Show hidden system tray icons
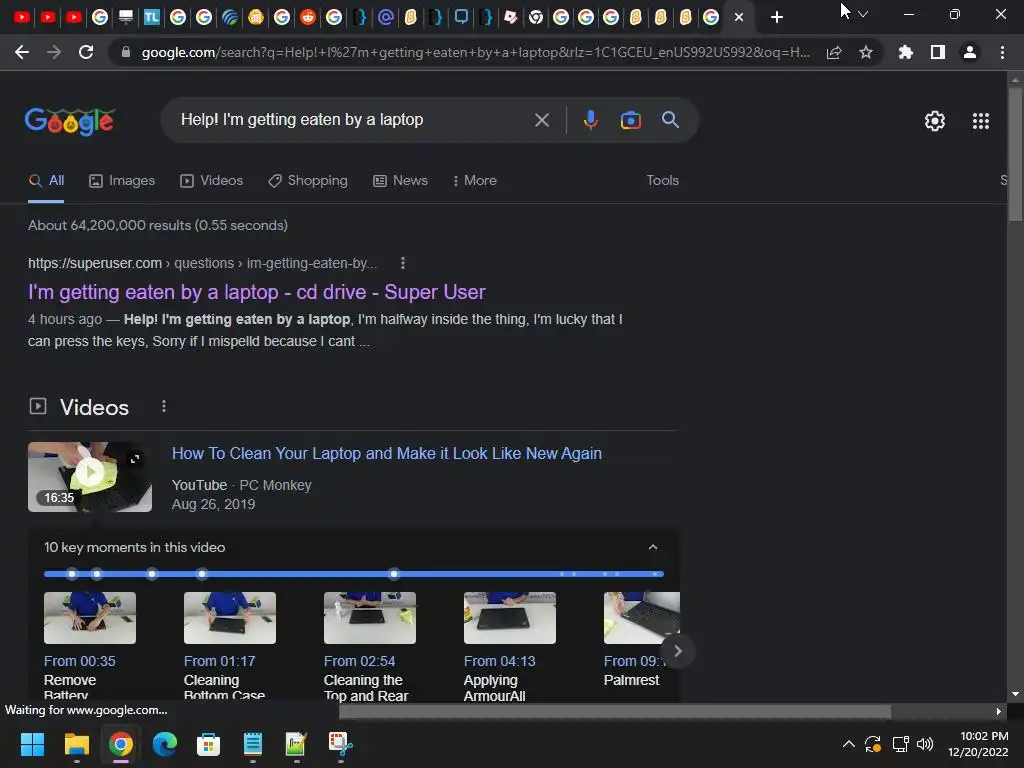Image resolution: width=1024 pixels, height=768 pixels. [848, 744]
